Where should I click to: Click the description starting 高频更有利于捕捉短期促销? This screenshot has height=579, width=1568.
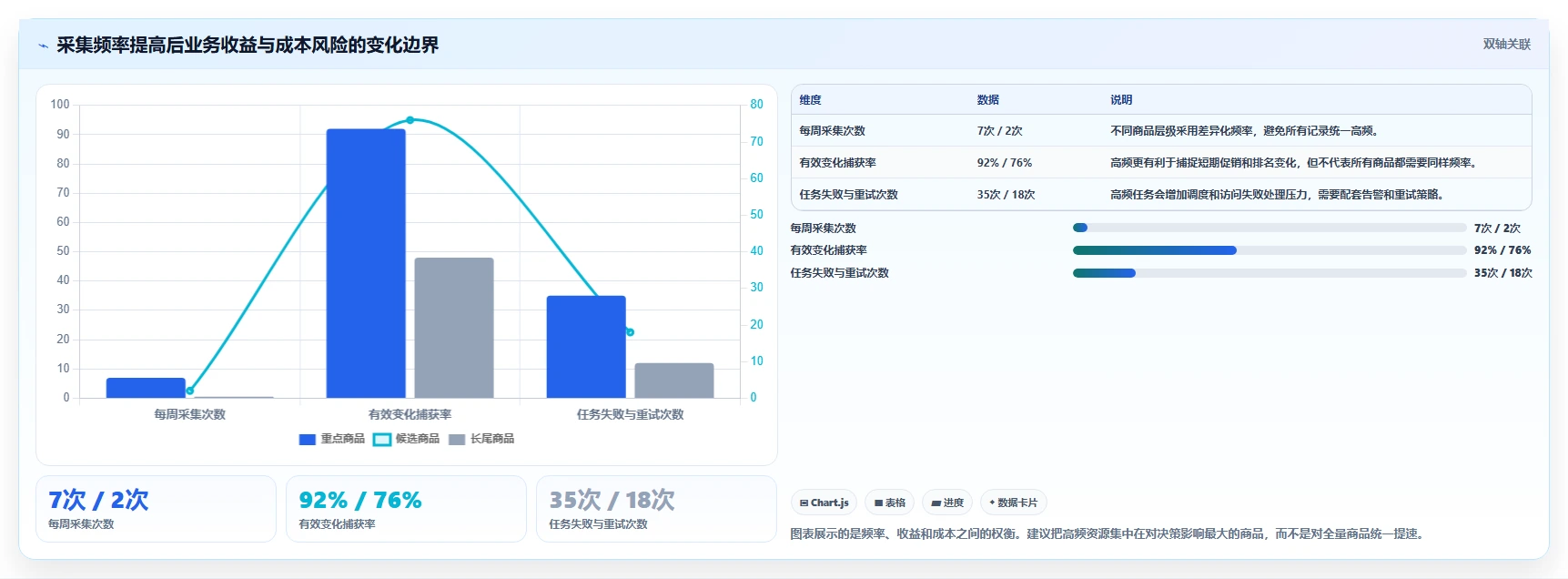coord(1295,163)
